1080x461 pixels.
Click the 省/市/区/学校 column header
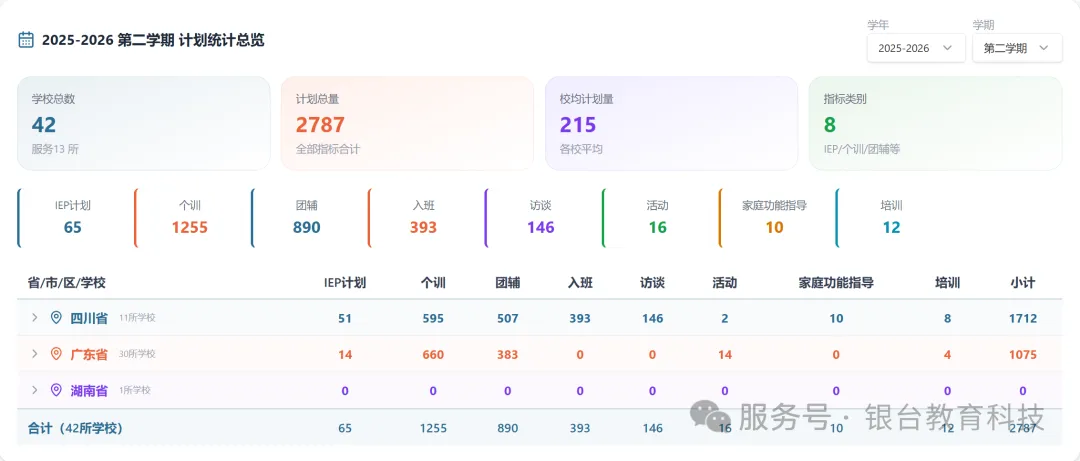[x=67, y=283]
